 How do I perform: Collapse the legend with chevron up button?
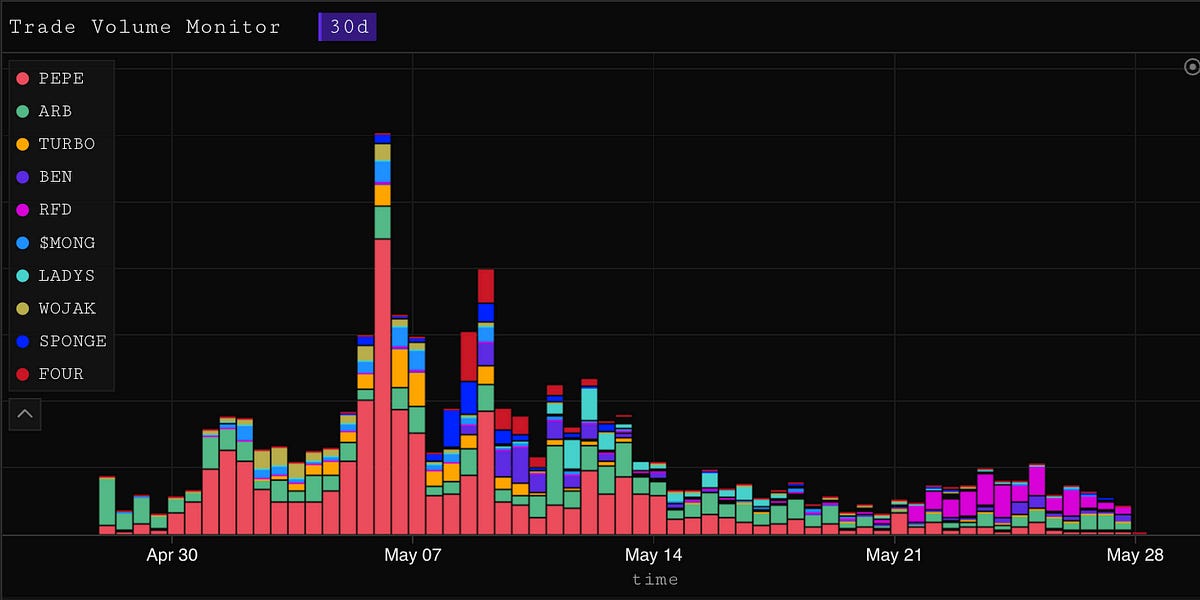point(25,413)
